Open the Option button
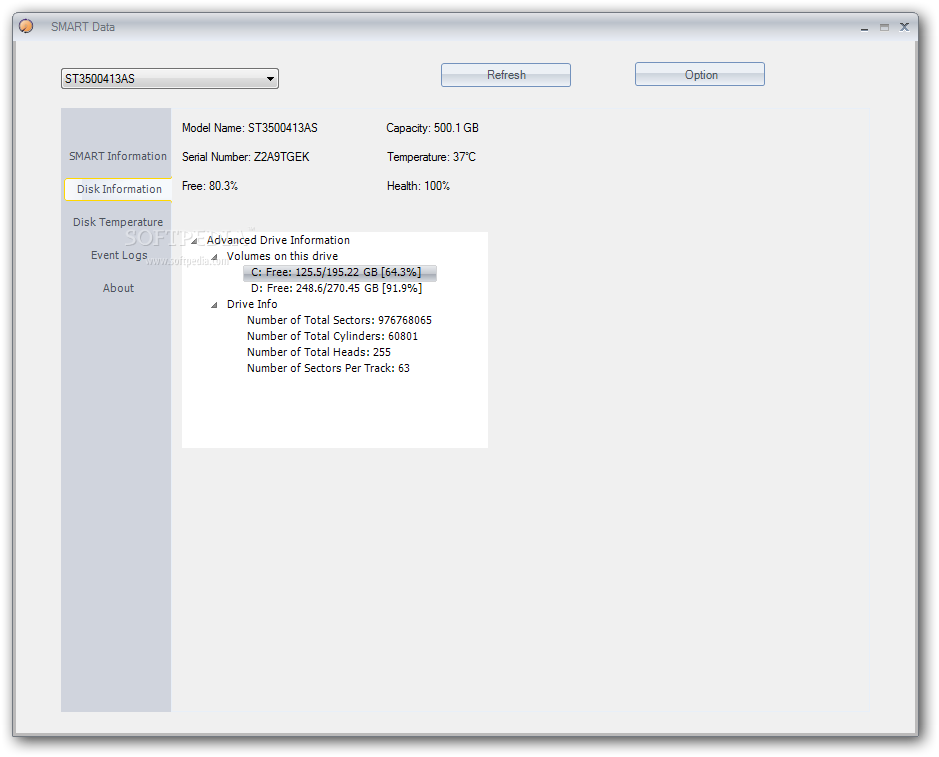 700,74
